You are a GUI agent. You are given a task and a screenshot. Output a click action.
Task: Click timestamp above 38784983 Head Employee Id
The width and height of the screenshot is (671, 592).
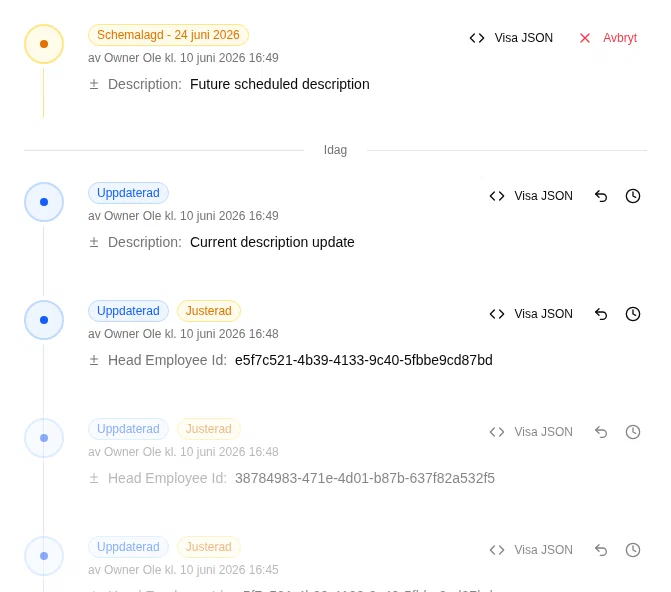coord(229,452)
